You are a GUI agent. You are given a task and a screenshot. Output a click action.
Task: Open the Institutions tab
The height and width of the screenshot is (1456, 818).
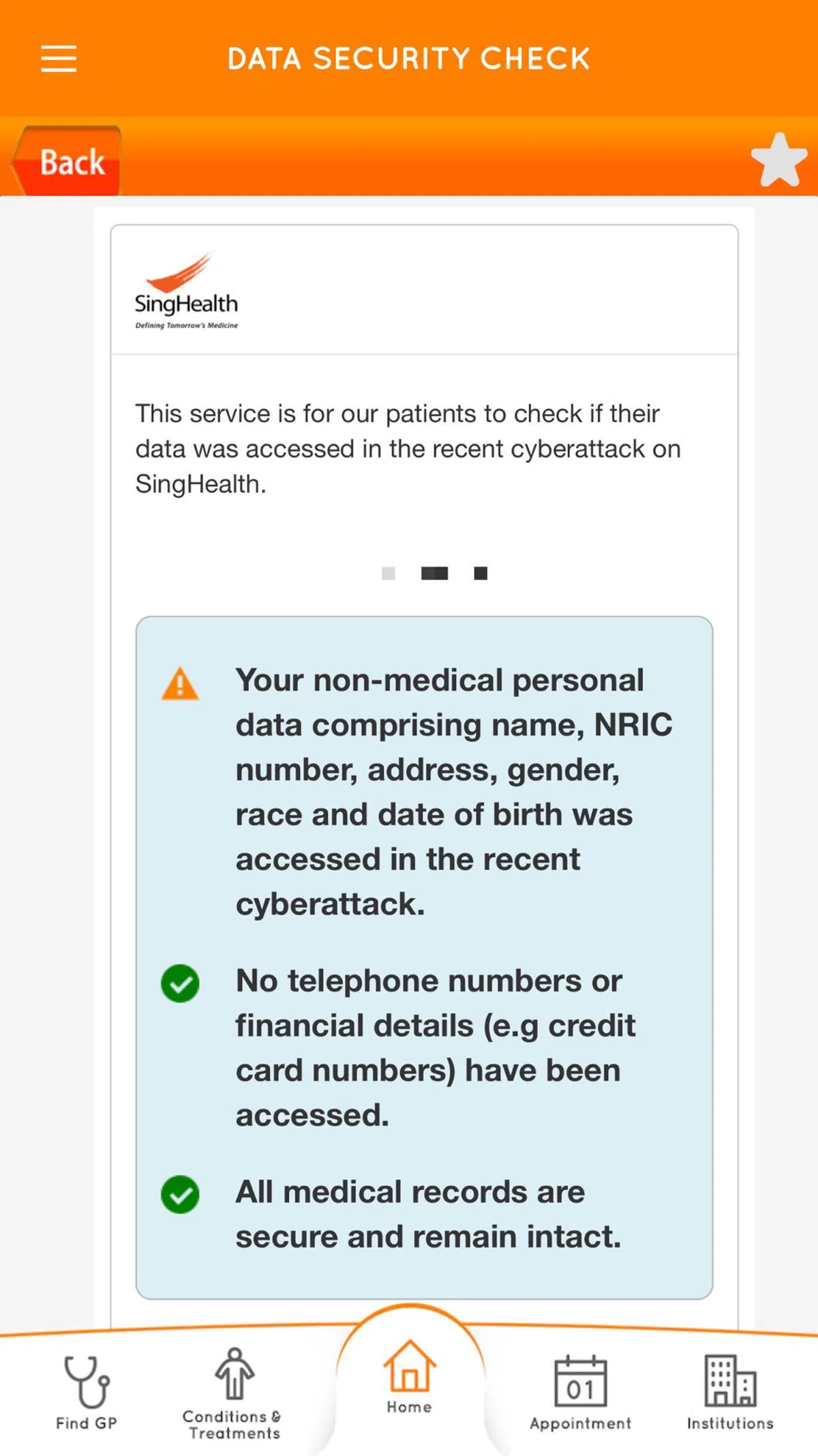tap(730, 1393)
